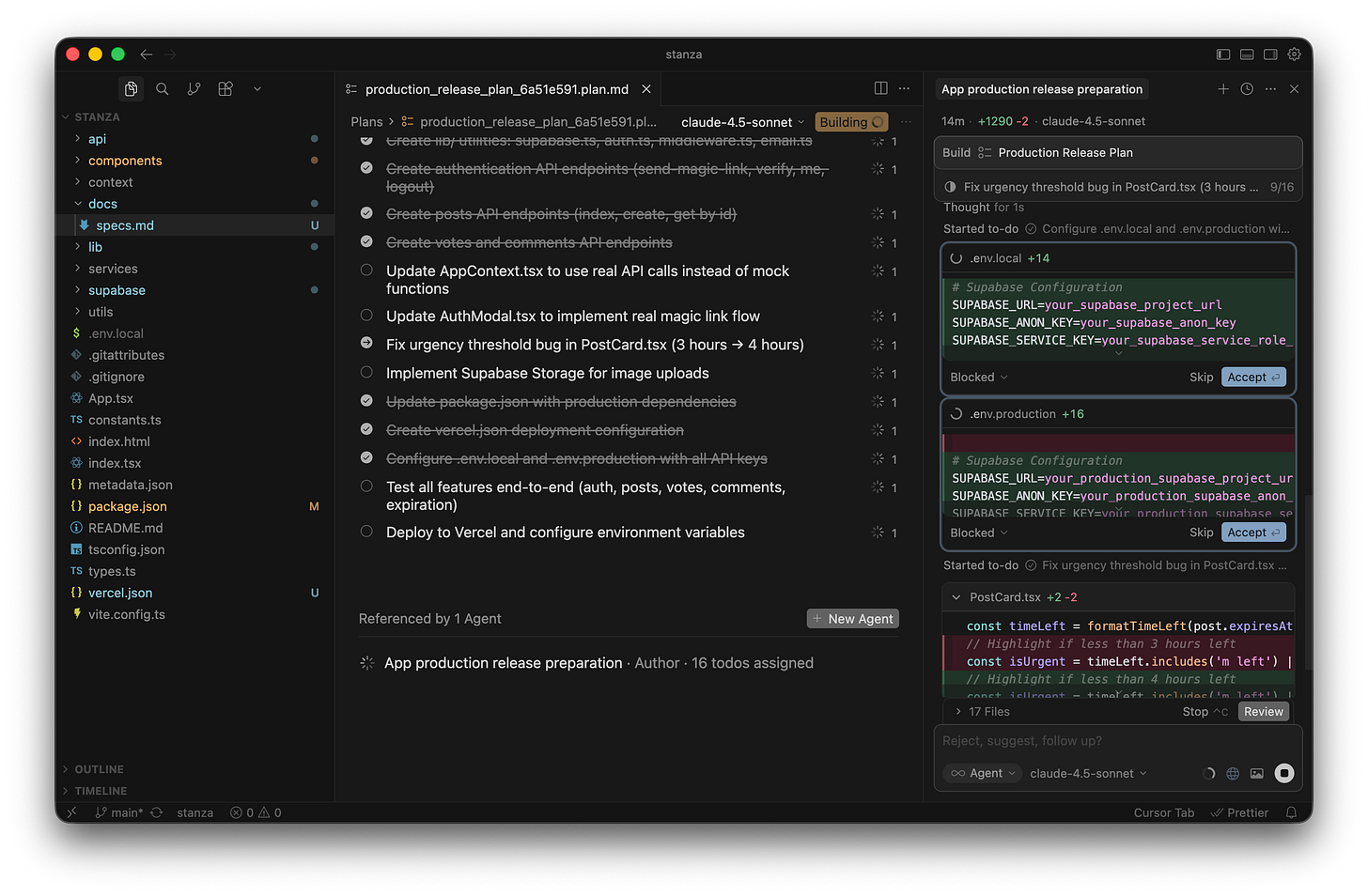Image resolution: width=1368 pixels, height=896 pixels.
Task: Create a New Agent for this plan
Action: tap(852, 618)
